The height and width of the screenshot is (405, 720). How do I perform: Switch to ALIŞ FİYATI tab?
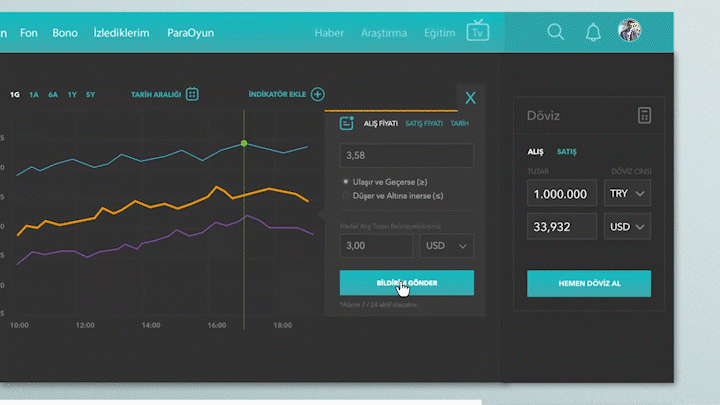click(x=381, y=123)
